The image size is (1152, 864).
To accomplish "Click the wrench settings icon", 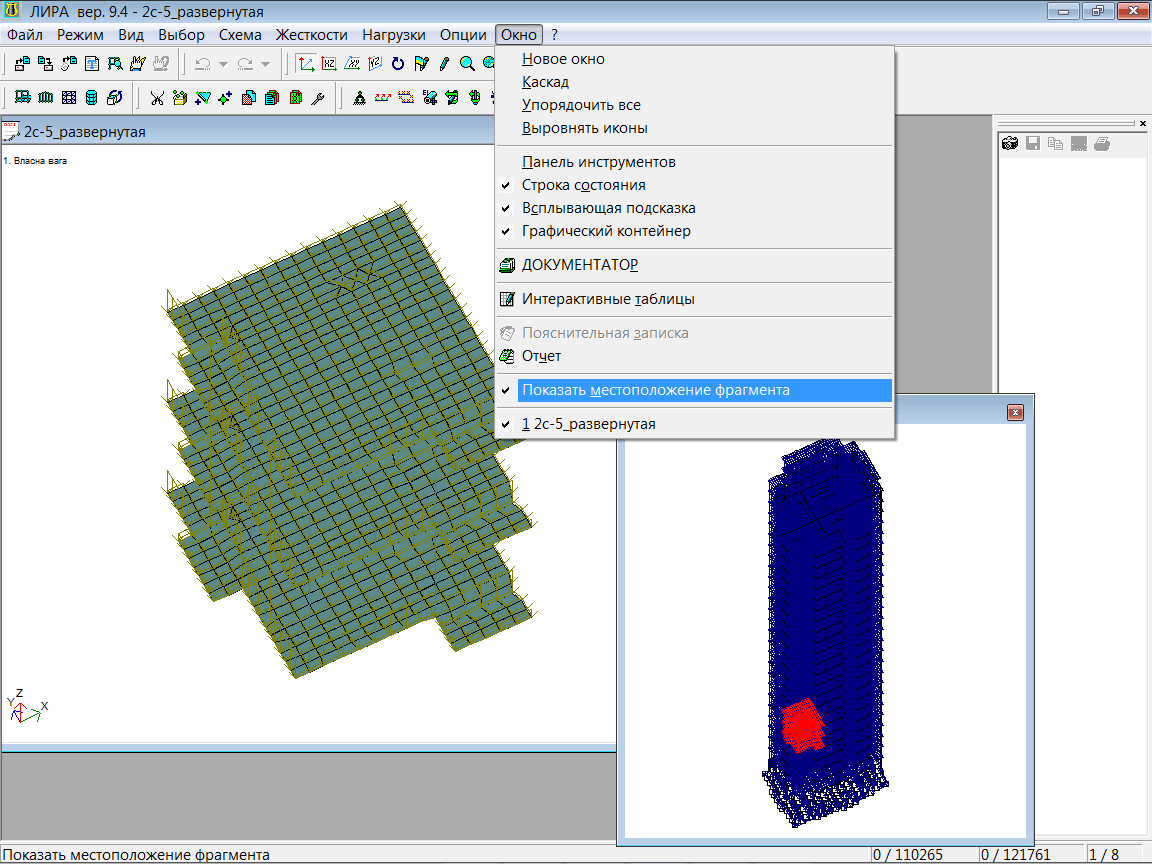I will (318, 98).
